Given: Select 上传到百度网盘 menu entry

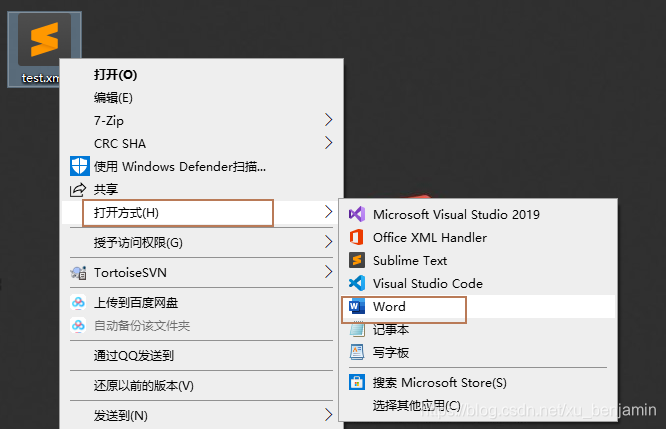Looking at the screenshot, I should click(135, 302).
